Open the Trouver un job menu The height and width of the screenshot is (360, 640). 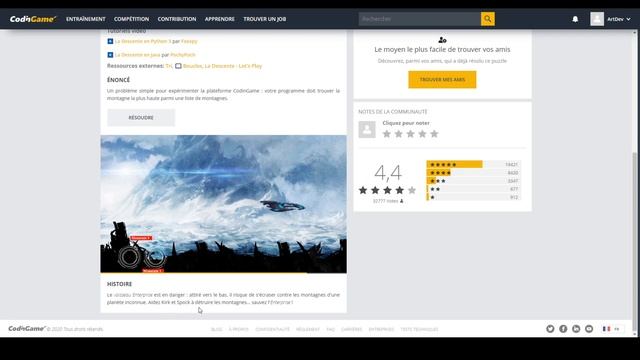[264, 19]
